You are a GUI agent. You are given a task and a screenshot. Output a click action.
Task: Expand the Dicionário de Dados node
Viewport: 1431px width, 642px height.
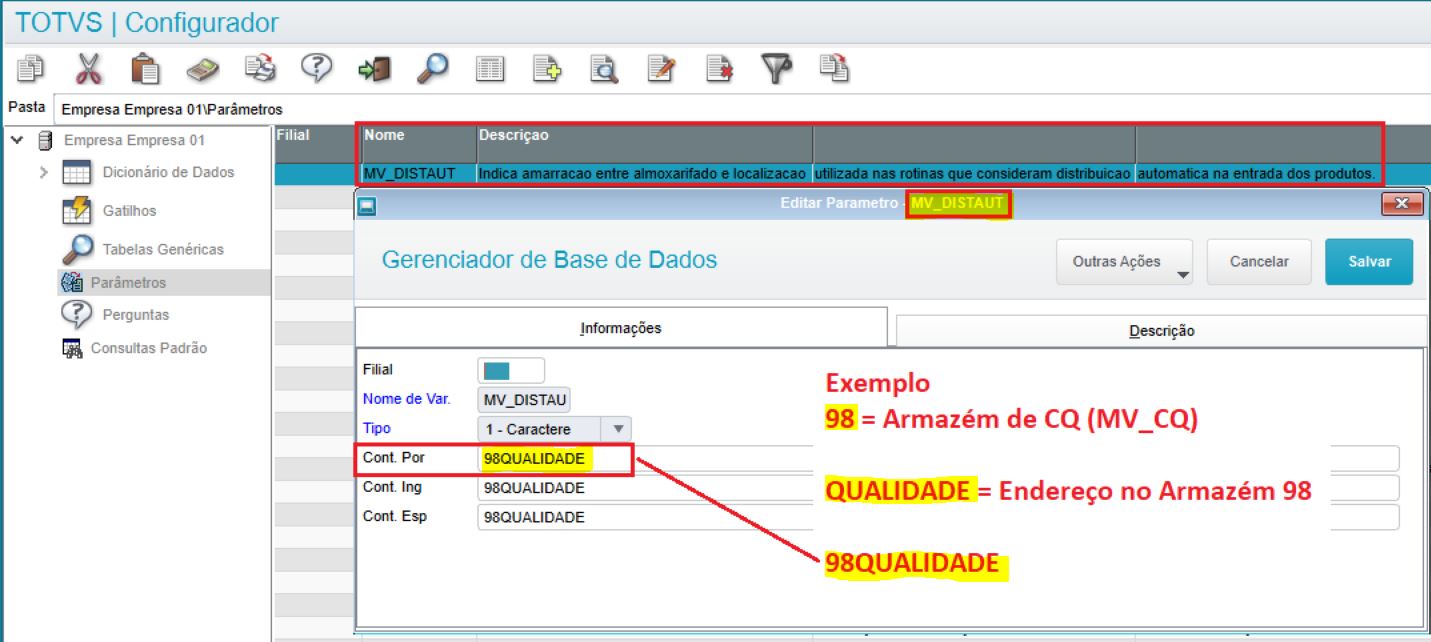(44, 172)
